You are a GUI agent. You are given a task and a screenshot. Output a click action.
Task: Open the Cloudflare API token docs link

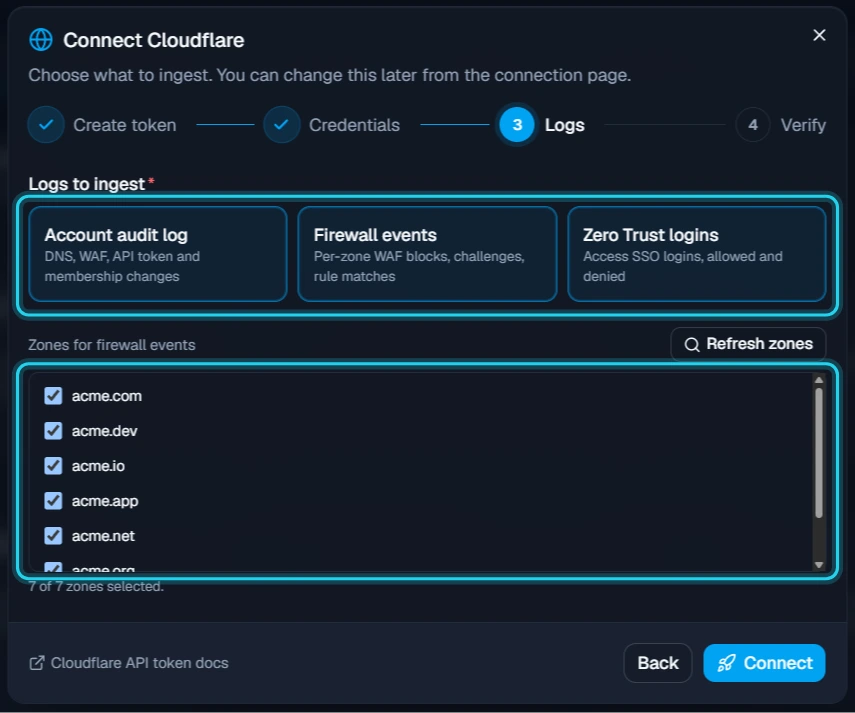(129, 663)
